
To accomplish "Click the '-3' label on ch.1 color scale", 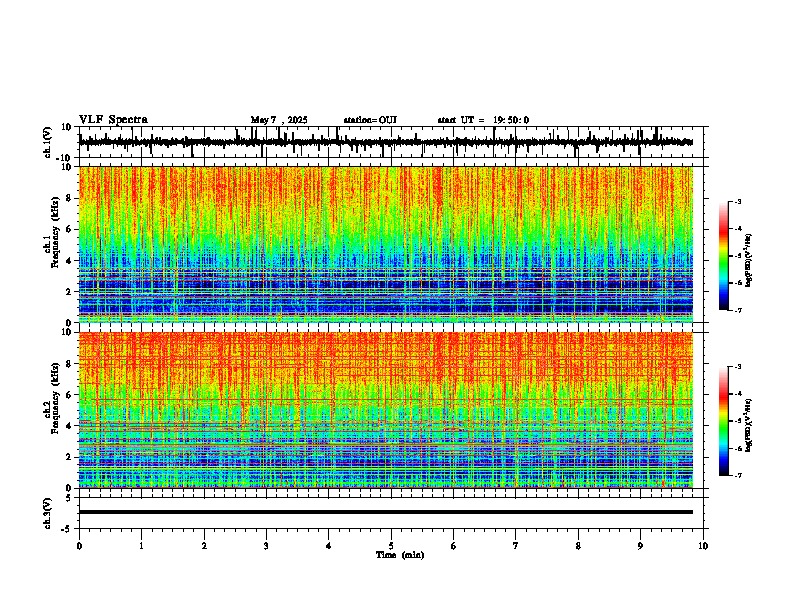I will 737,201.
